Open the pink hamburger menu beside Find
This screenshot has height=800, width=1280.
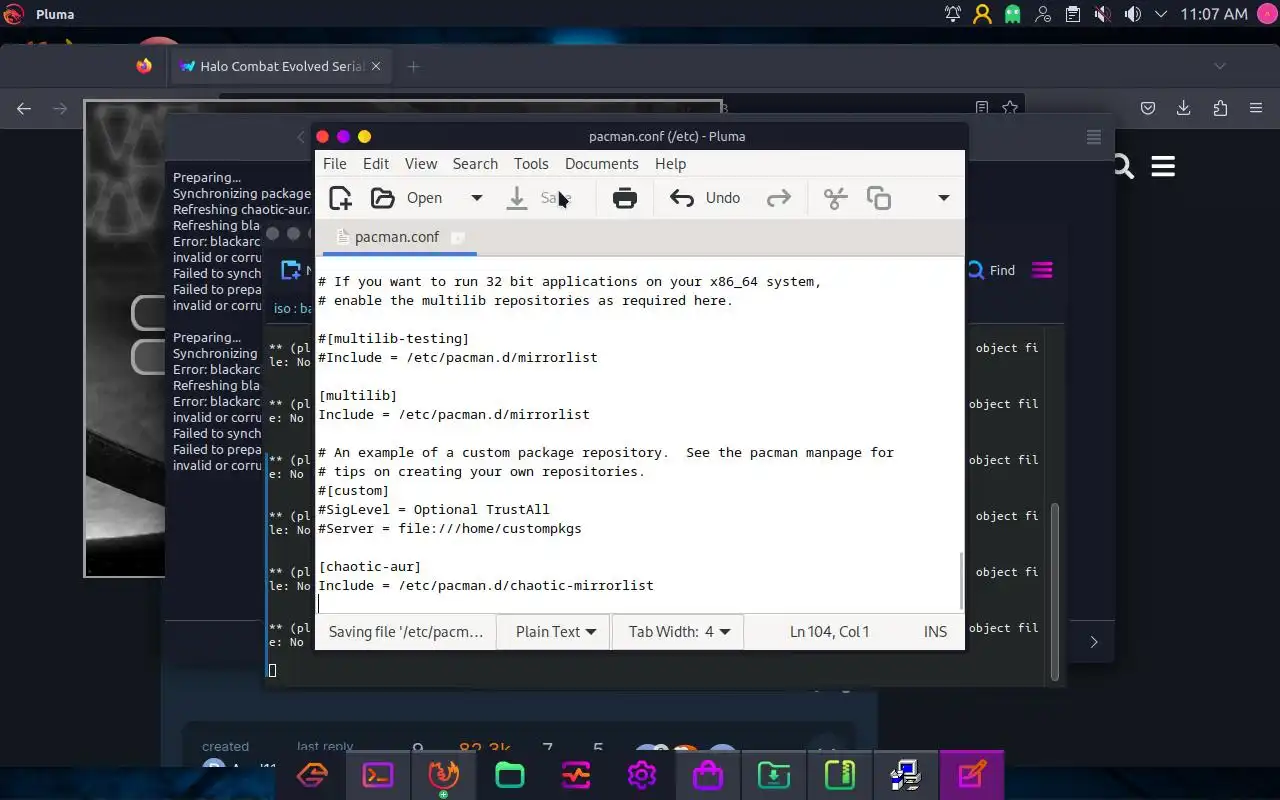pos(1043,270)
